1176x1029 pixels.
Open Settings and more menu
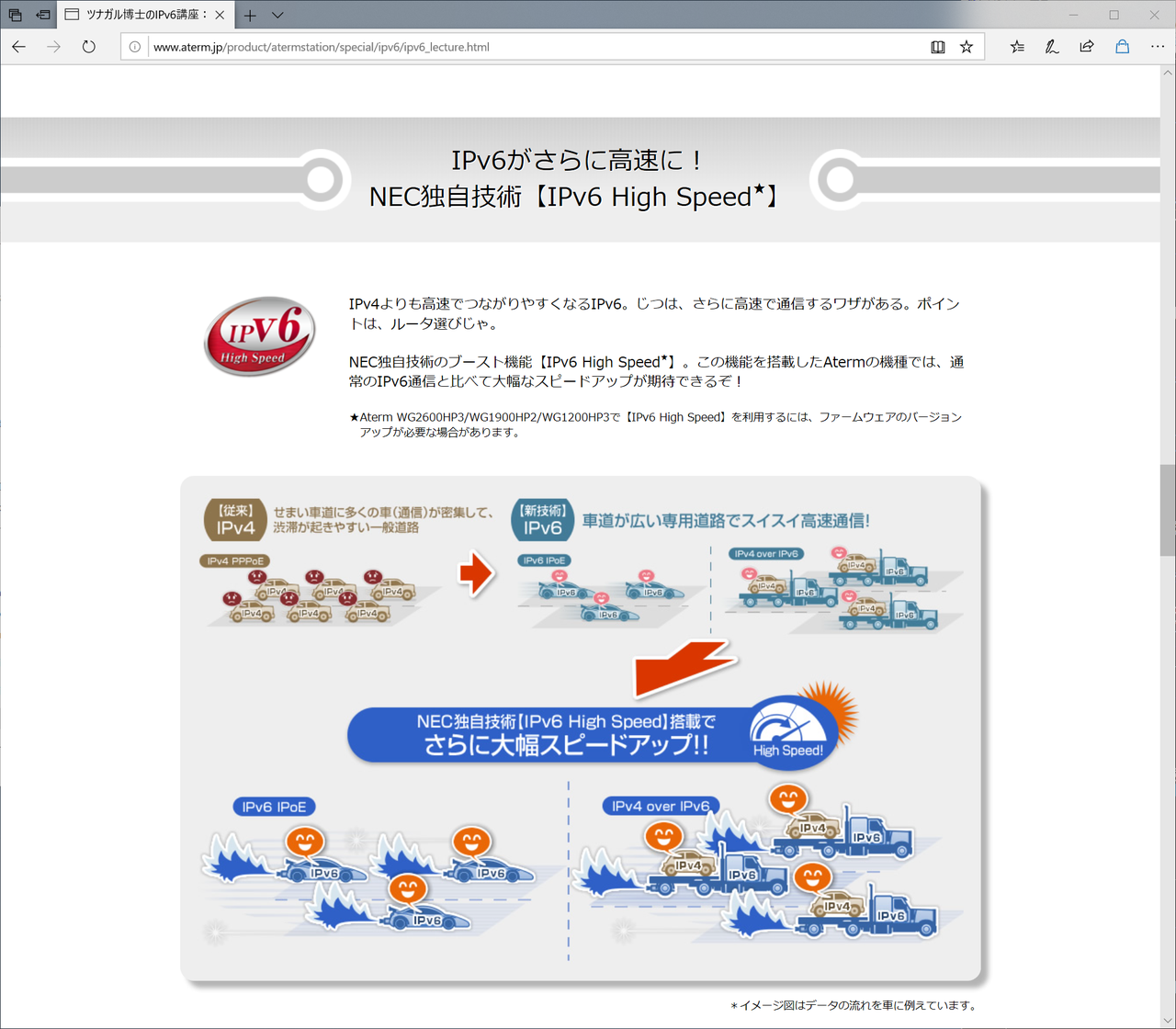[1157, 47]
